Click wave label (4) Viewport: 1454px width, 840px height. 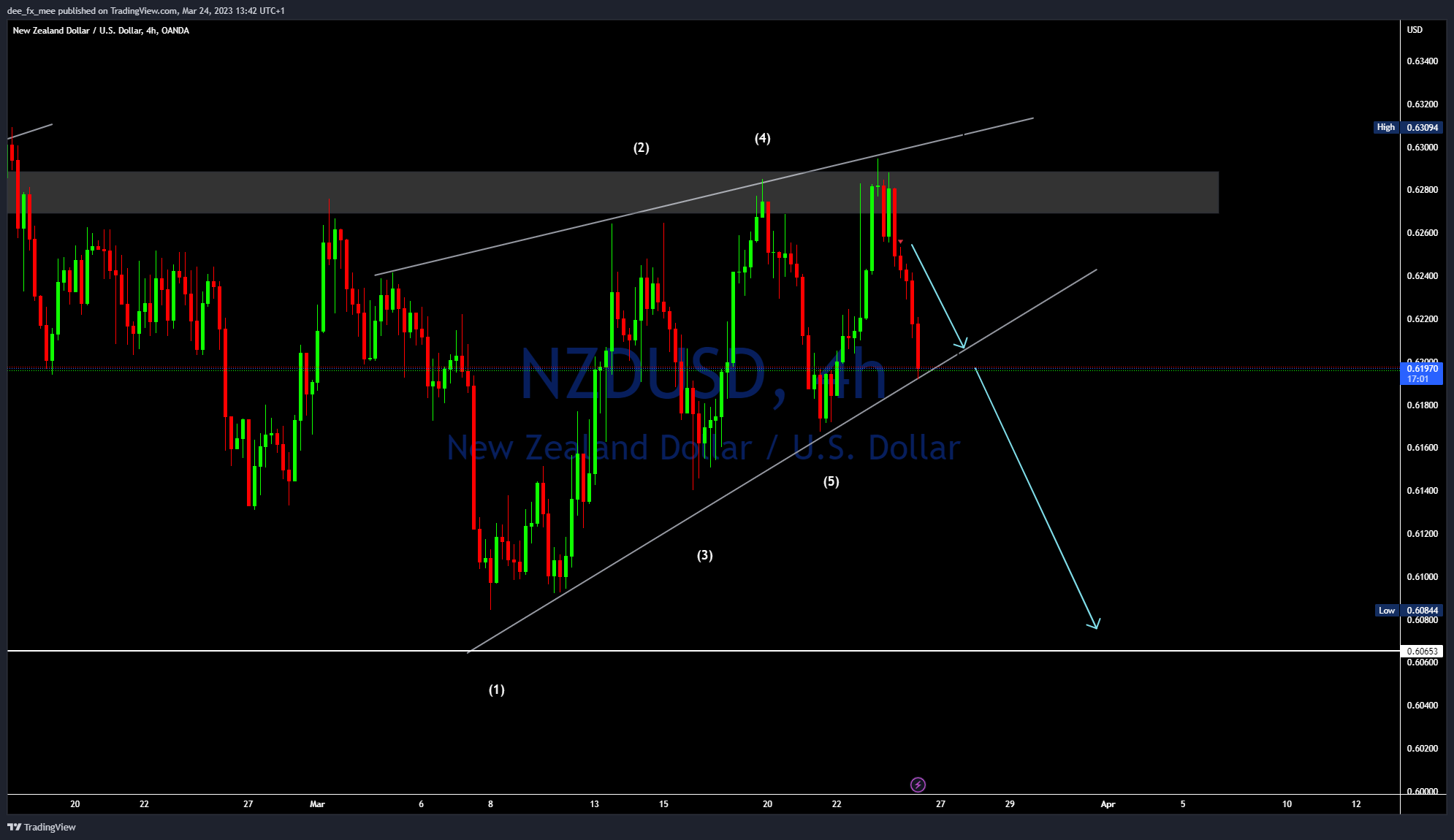[x=762, y=138]
